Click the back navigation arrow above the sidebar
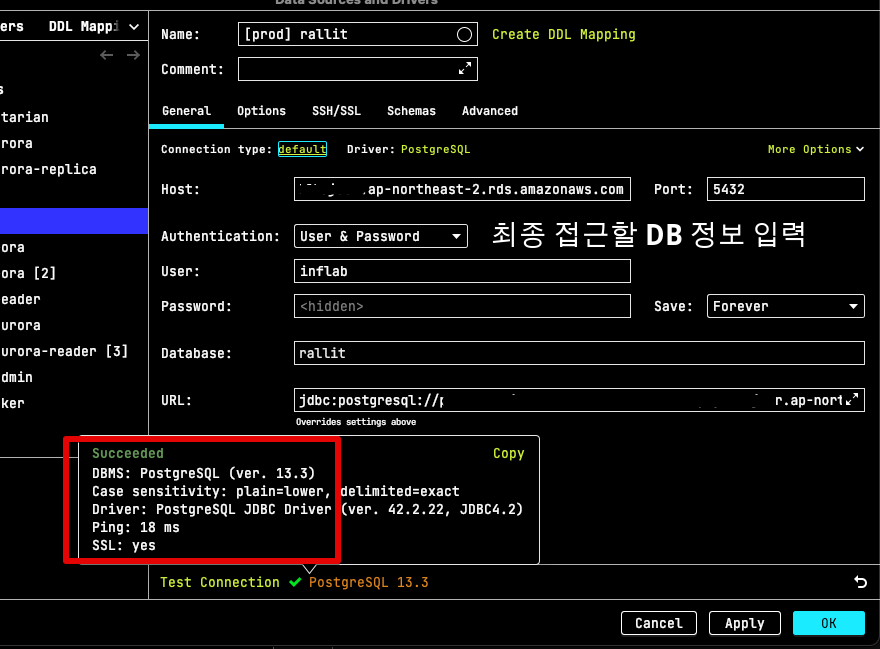 [x=106, y=55]
